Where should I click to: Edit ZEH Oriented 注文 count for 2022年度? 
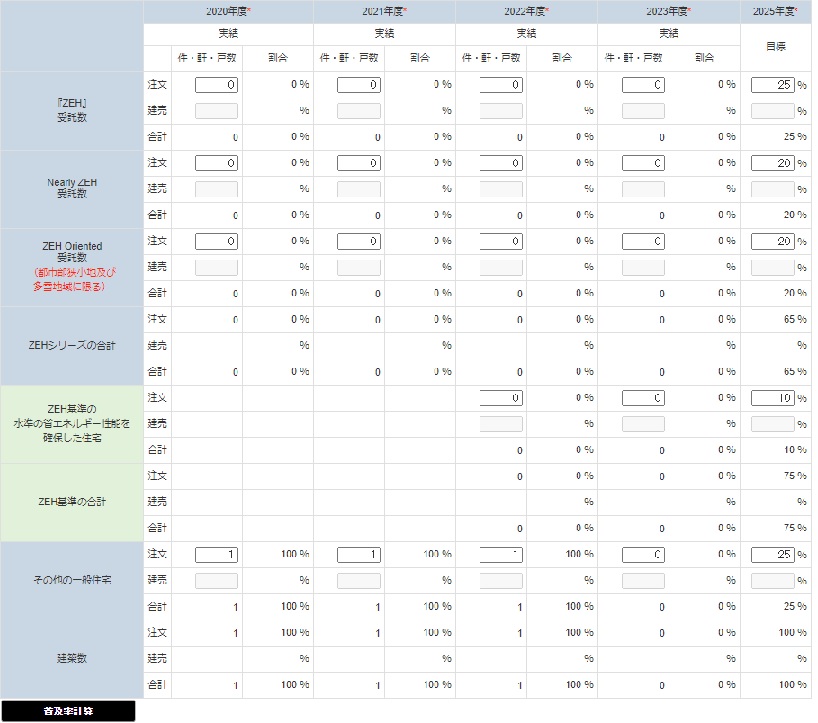coord(501,241)
